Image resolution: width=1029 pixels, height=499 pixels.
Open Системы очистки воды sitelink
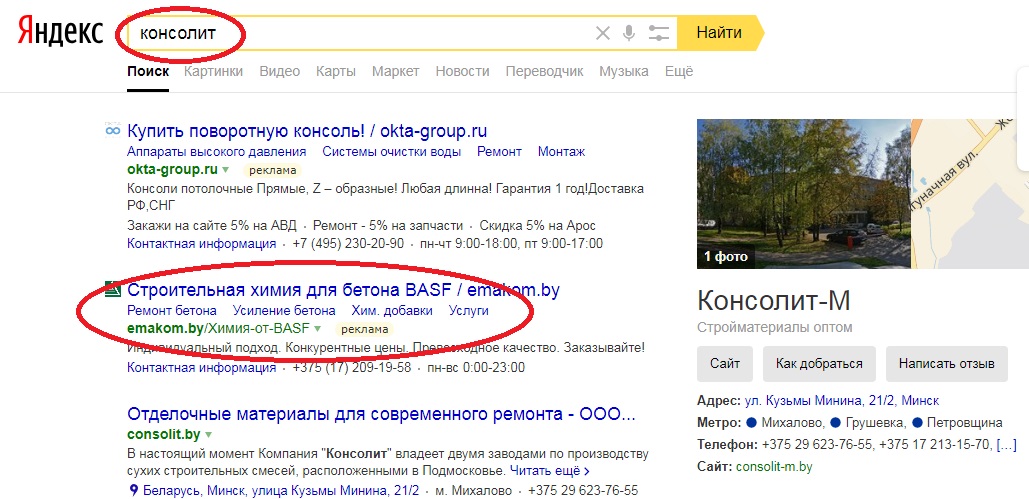pyautogui.click(x=392, y=152)
